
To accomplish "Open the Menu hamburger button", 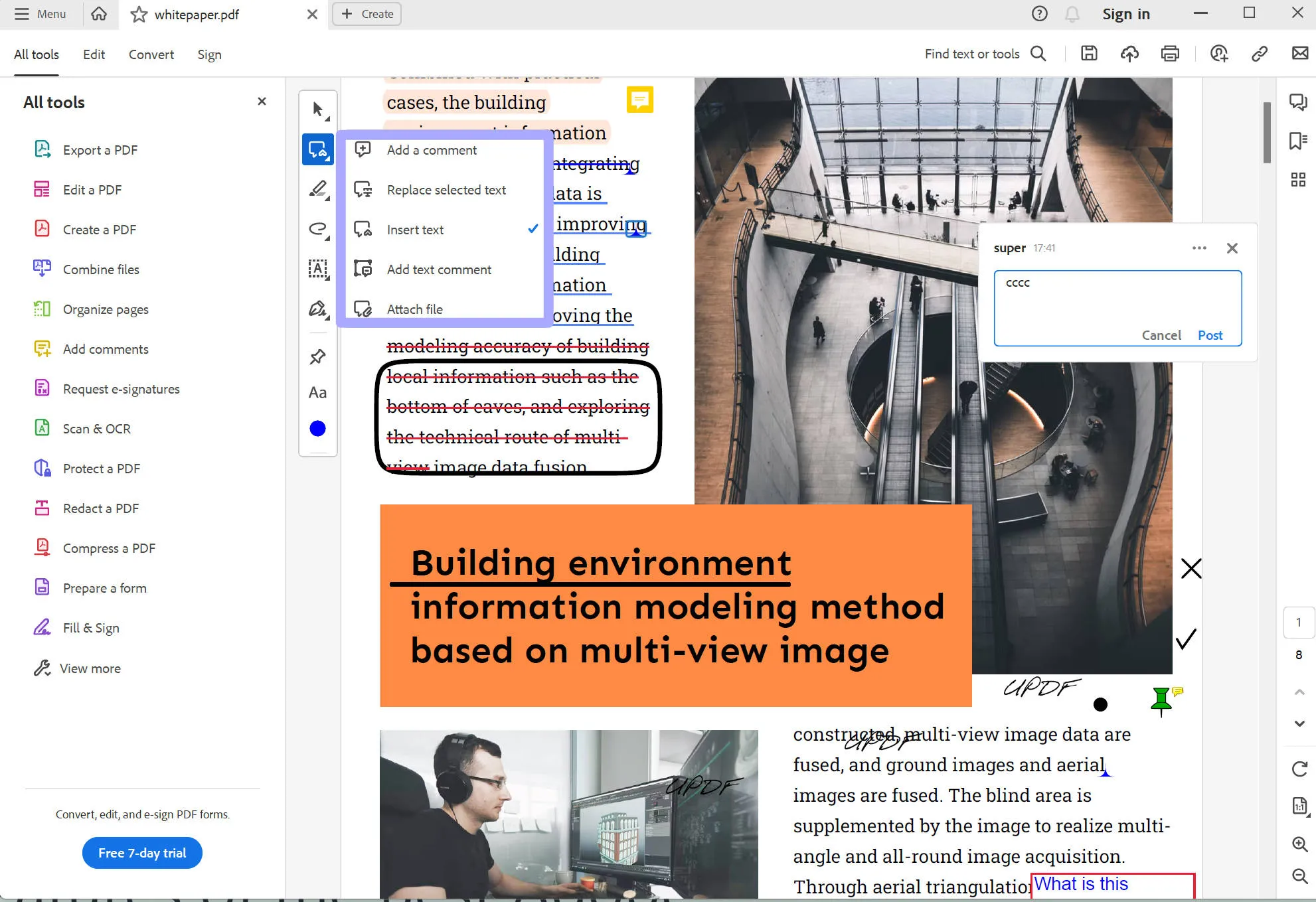I will [40, 14].
